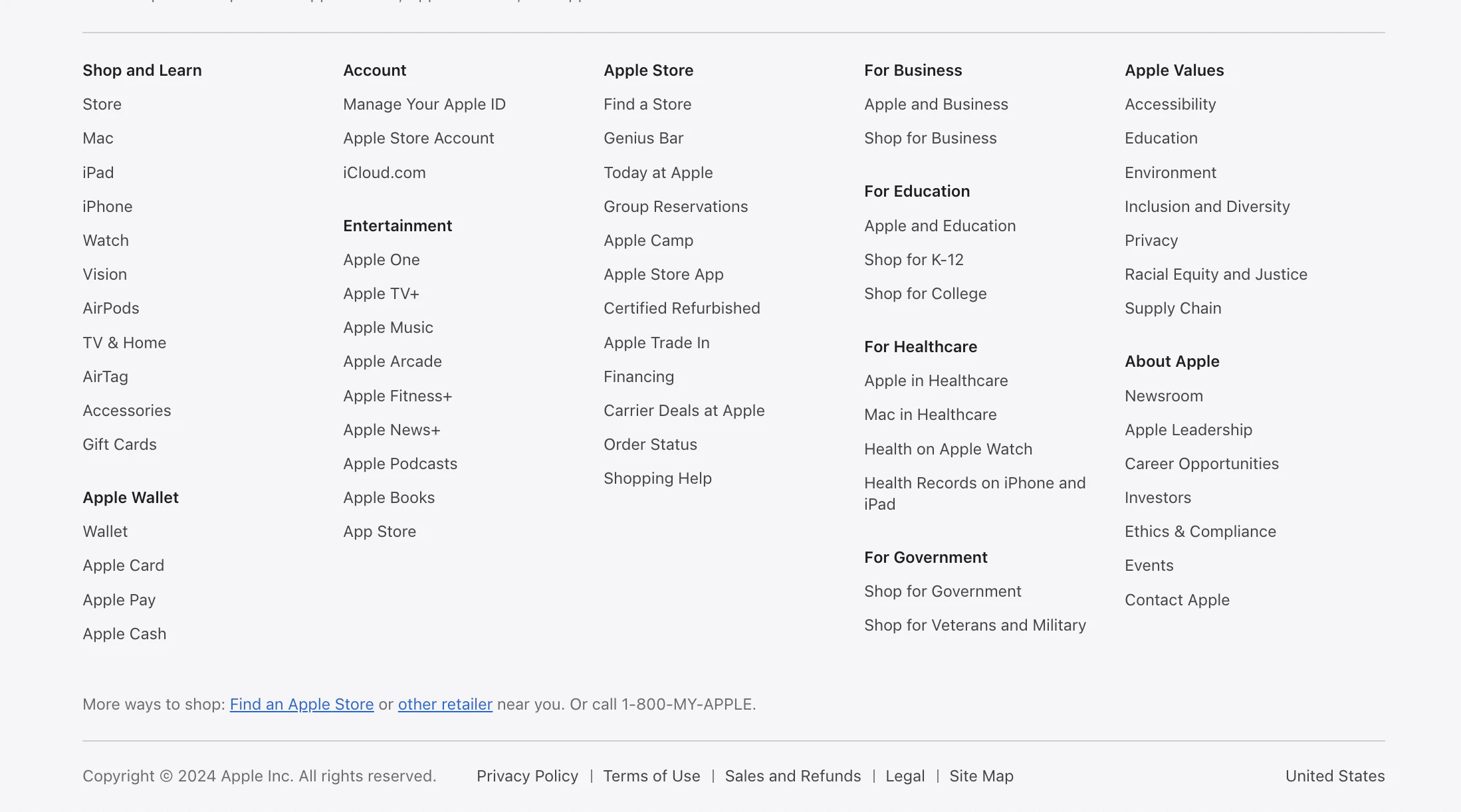Open the Apple Podcasts link

coord(400,464)
